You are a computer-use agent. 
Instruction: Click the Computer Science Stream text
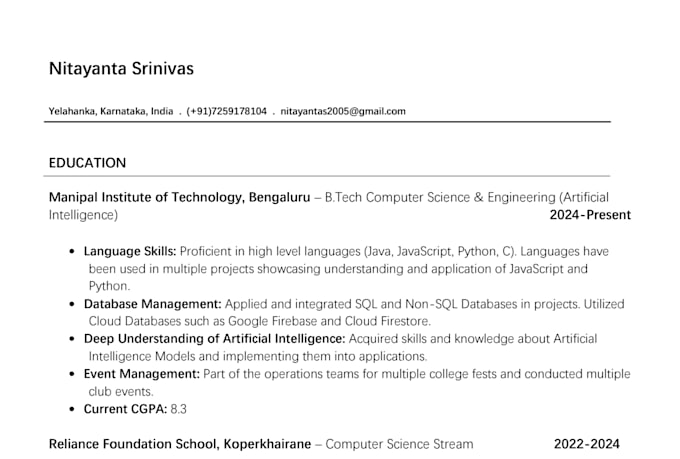point(399,444)
